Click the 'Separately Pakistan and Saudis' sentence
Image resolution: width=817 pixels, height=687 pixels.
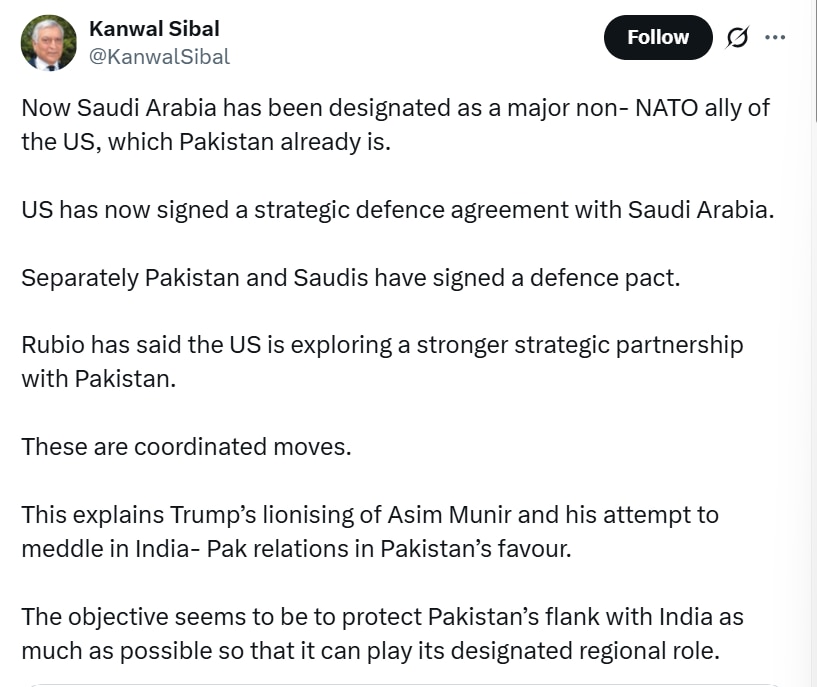350,277
